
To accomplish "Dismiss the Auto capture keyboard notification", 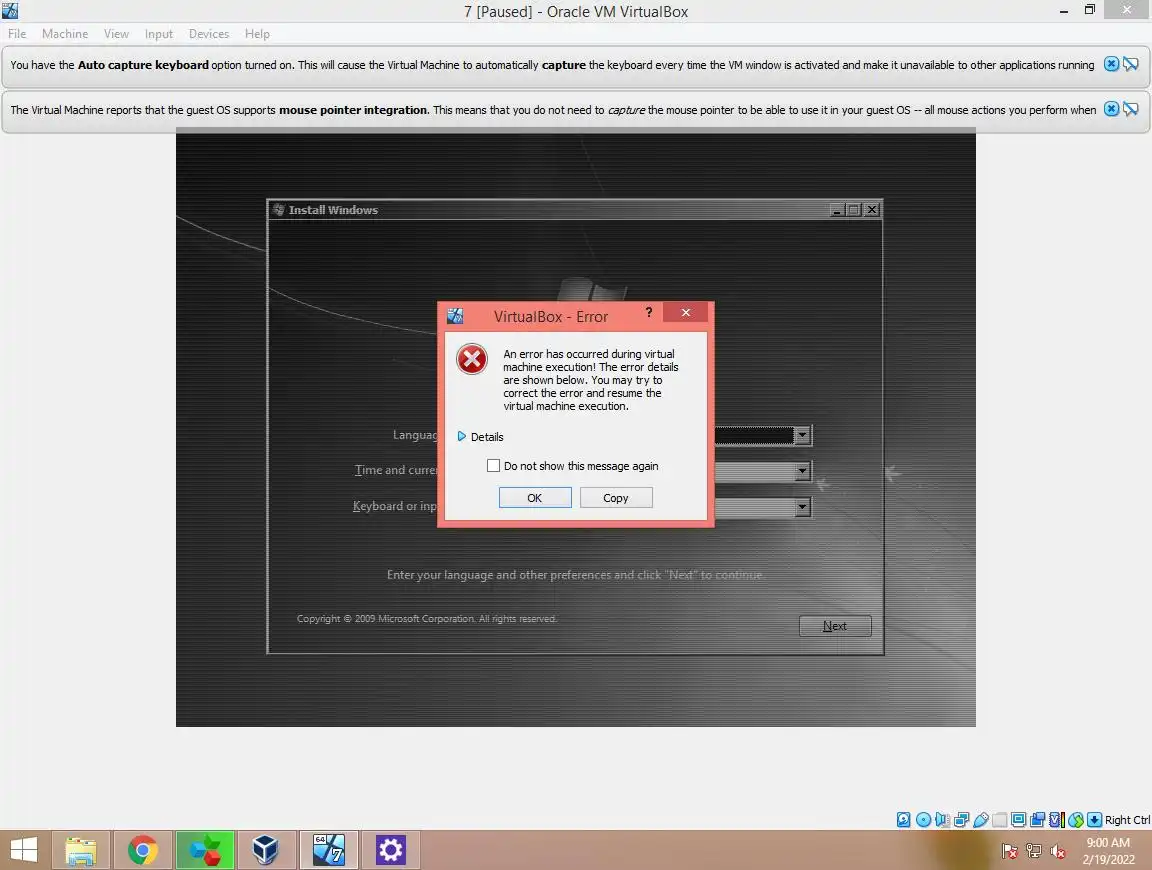I will [x=1112, y=64].
